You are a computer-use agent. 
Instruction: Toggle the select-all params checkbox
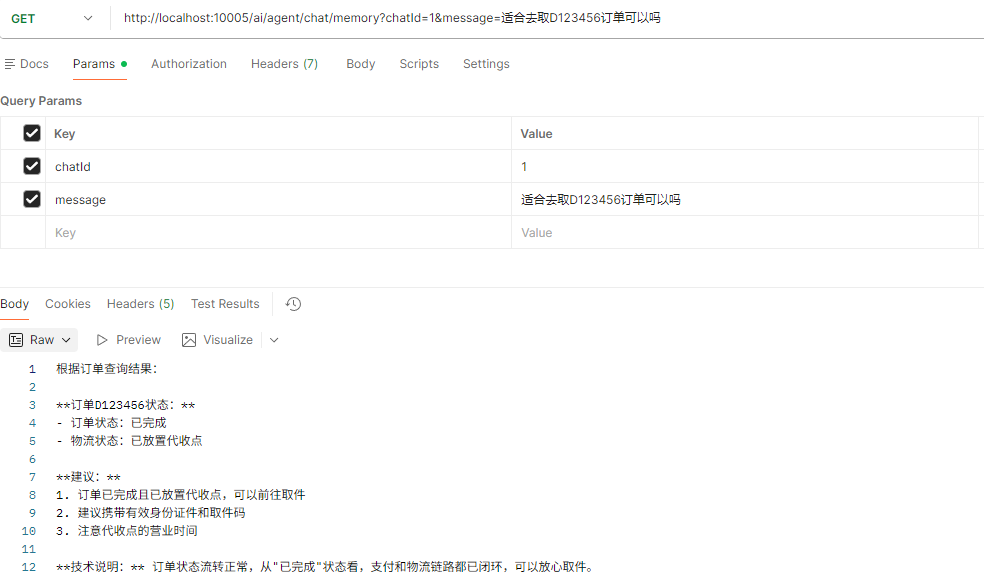[32, 133]
